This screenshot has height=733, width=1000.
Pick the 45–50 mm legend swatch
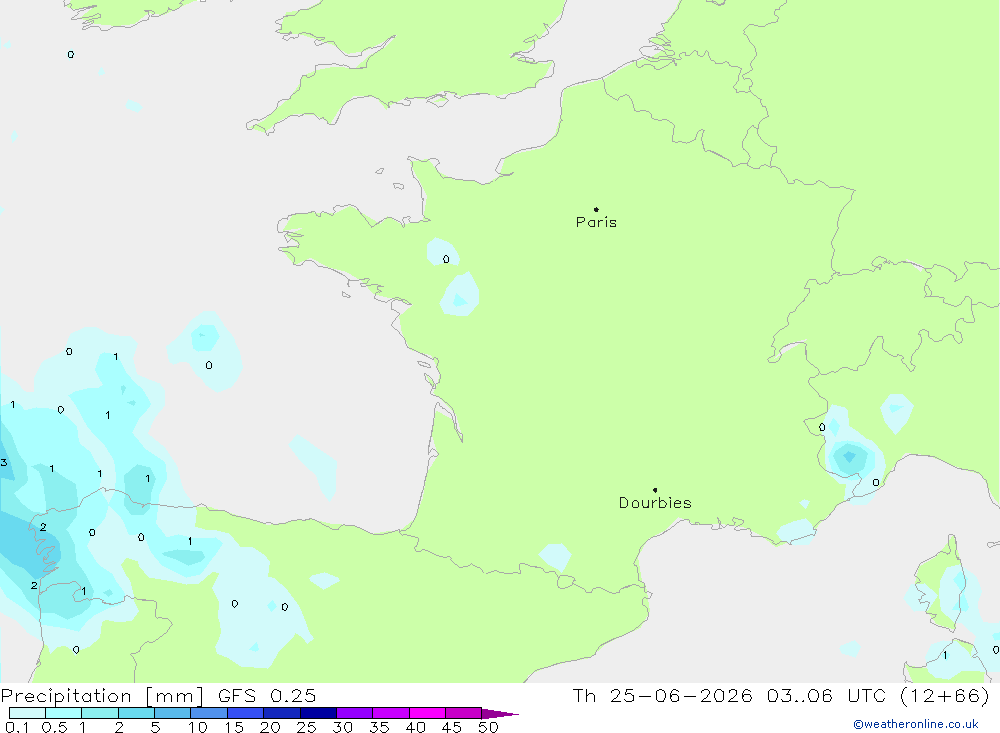tap(464, 713)
